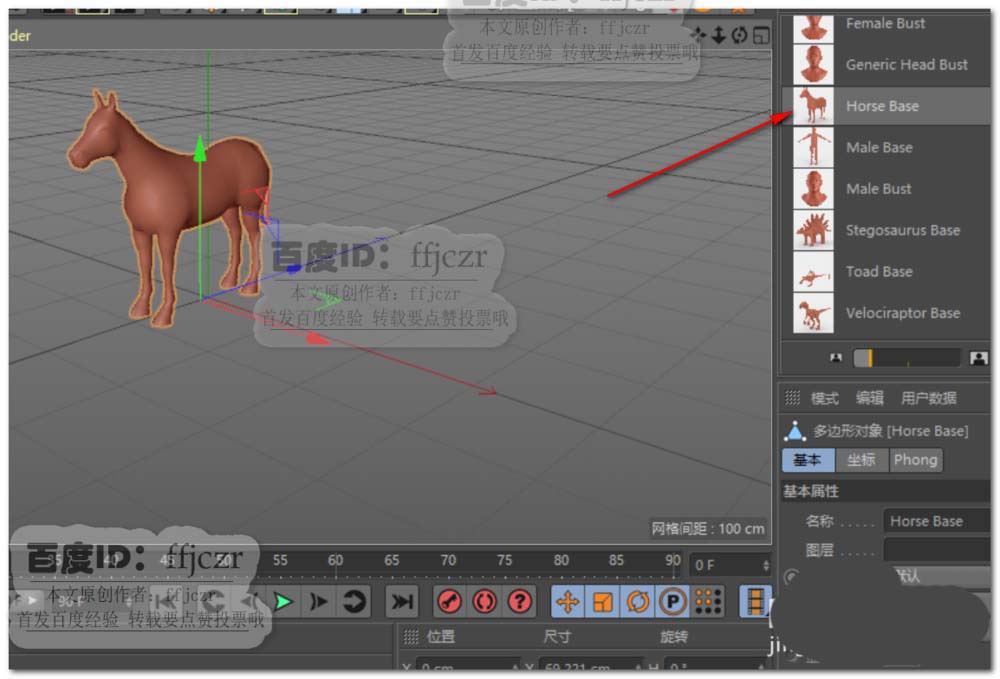The height and width of the screenshot is (679, 1000).
Task: Switch to the 基本 tab
Action: coord(808,460)
